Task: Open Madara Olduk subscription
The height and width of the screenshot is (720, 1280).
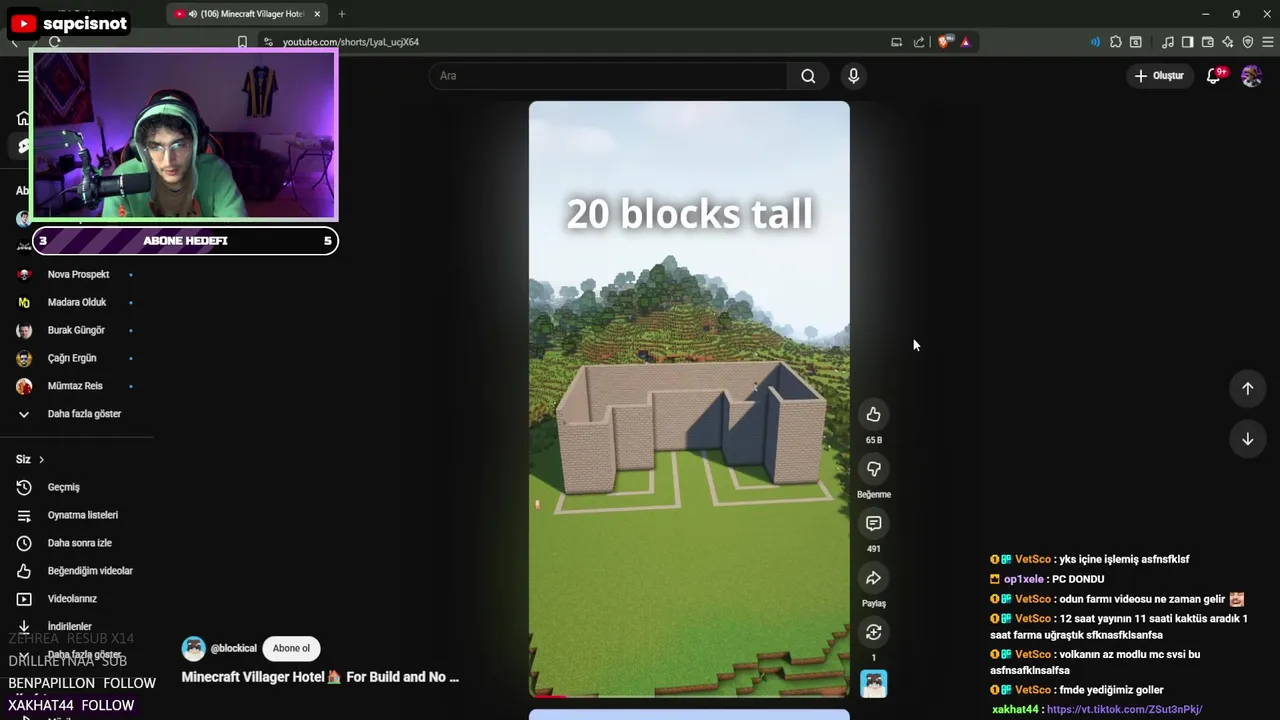Action: [x=76, y=302]
